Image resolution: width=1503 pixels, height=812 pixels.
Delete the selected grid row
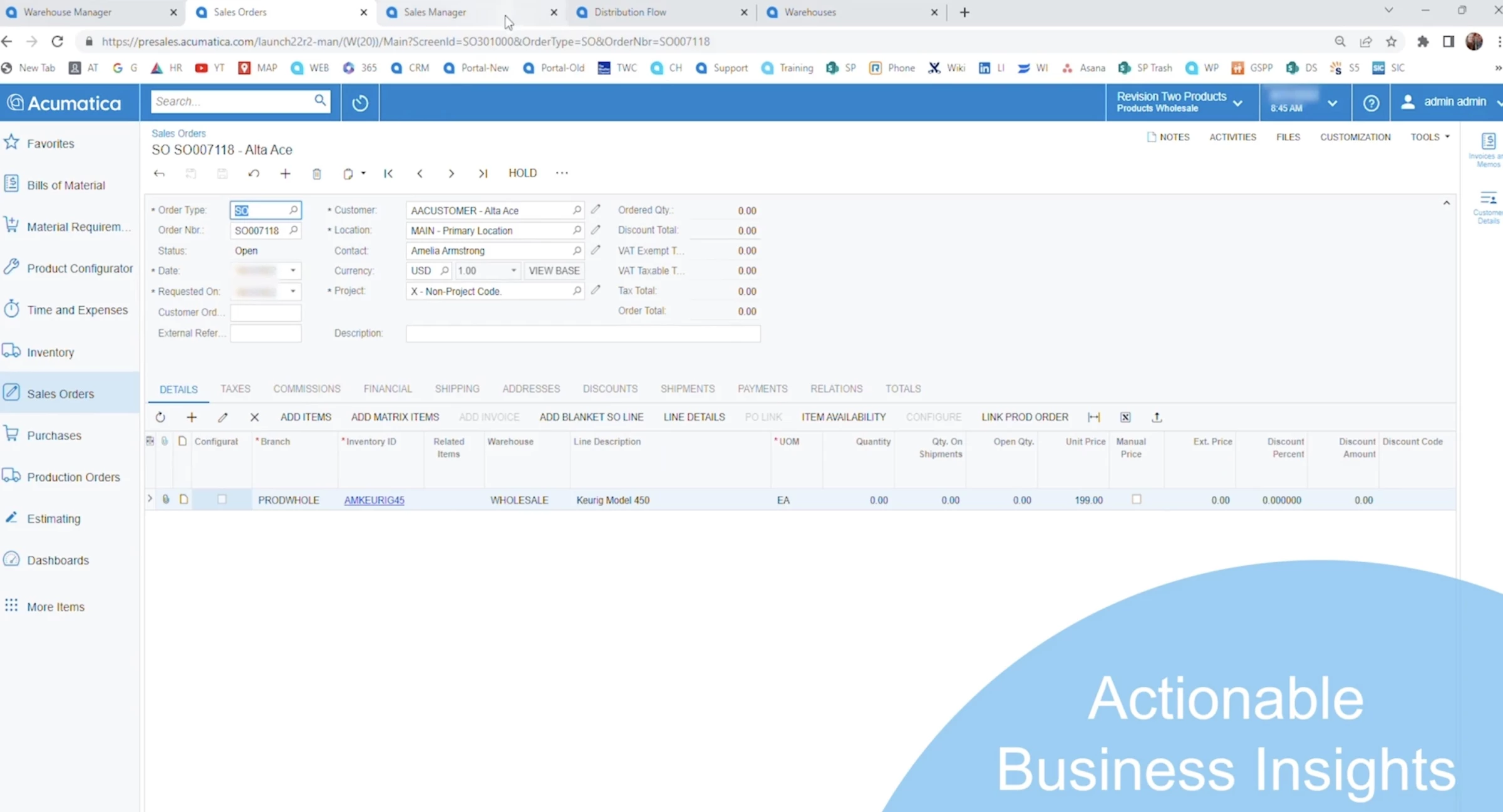click(x=254, y=417)
